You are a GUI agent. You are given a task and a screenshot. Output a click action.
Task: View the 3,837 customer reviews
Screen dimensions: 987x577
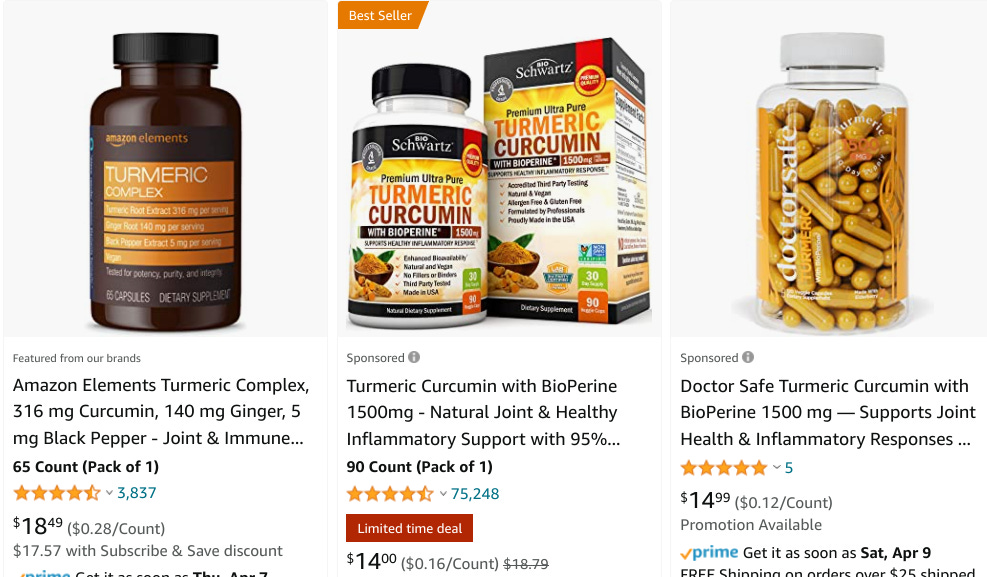pos(137,493)
